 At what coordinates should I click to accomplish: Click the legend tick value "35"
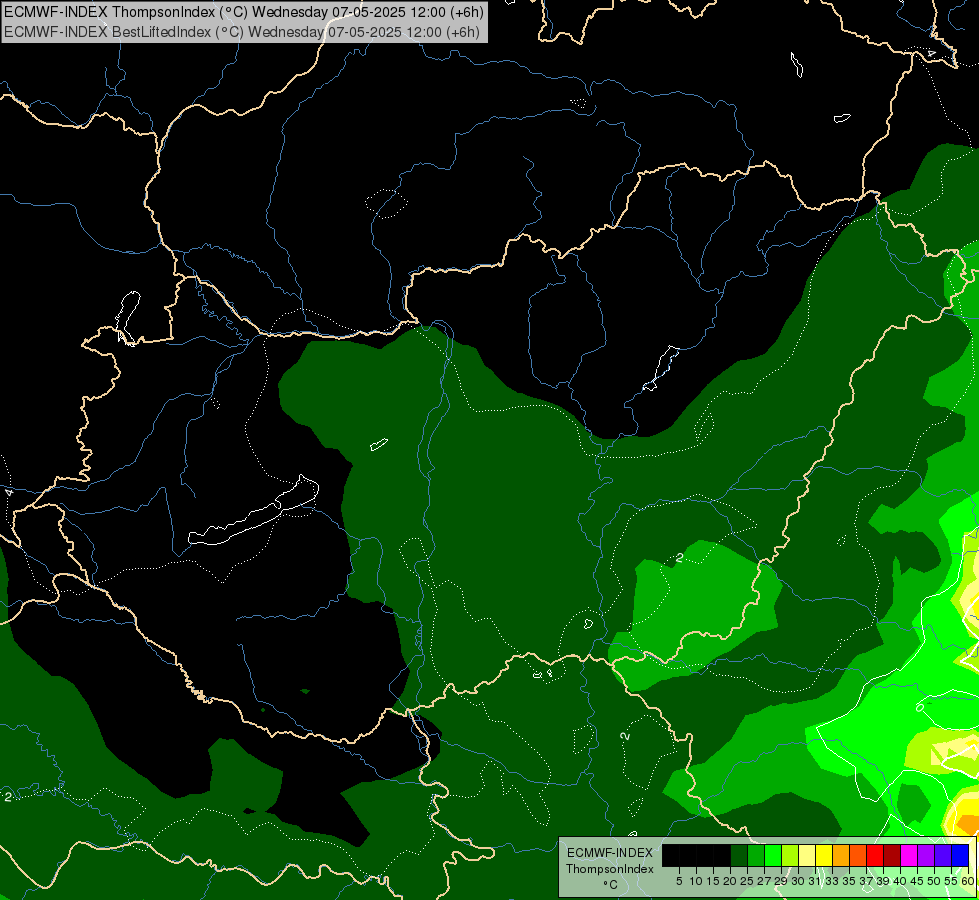coord(849,881)
